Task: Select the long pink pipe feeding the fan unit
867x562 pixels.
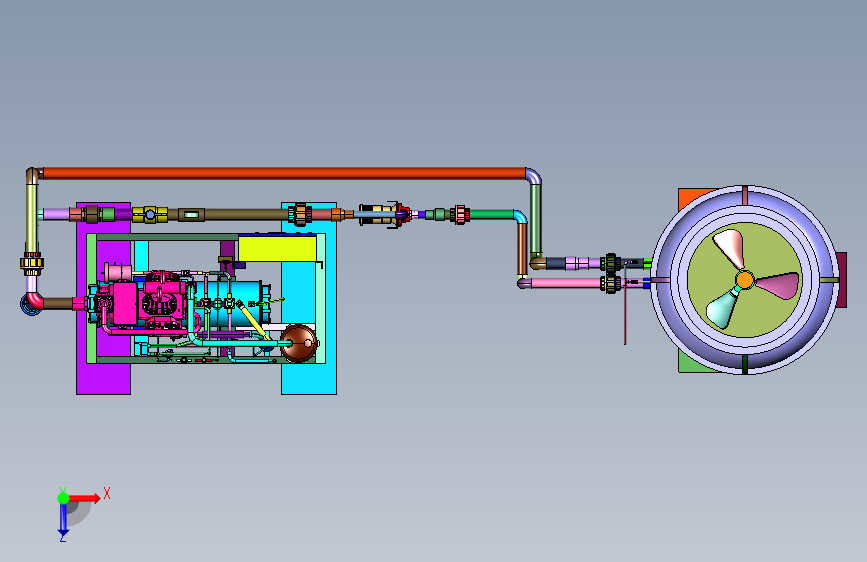Action: click(565, 283)
